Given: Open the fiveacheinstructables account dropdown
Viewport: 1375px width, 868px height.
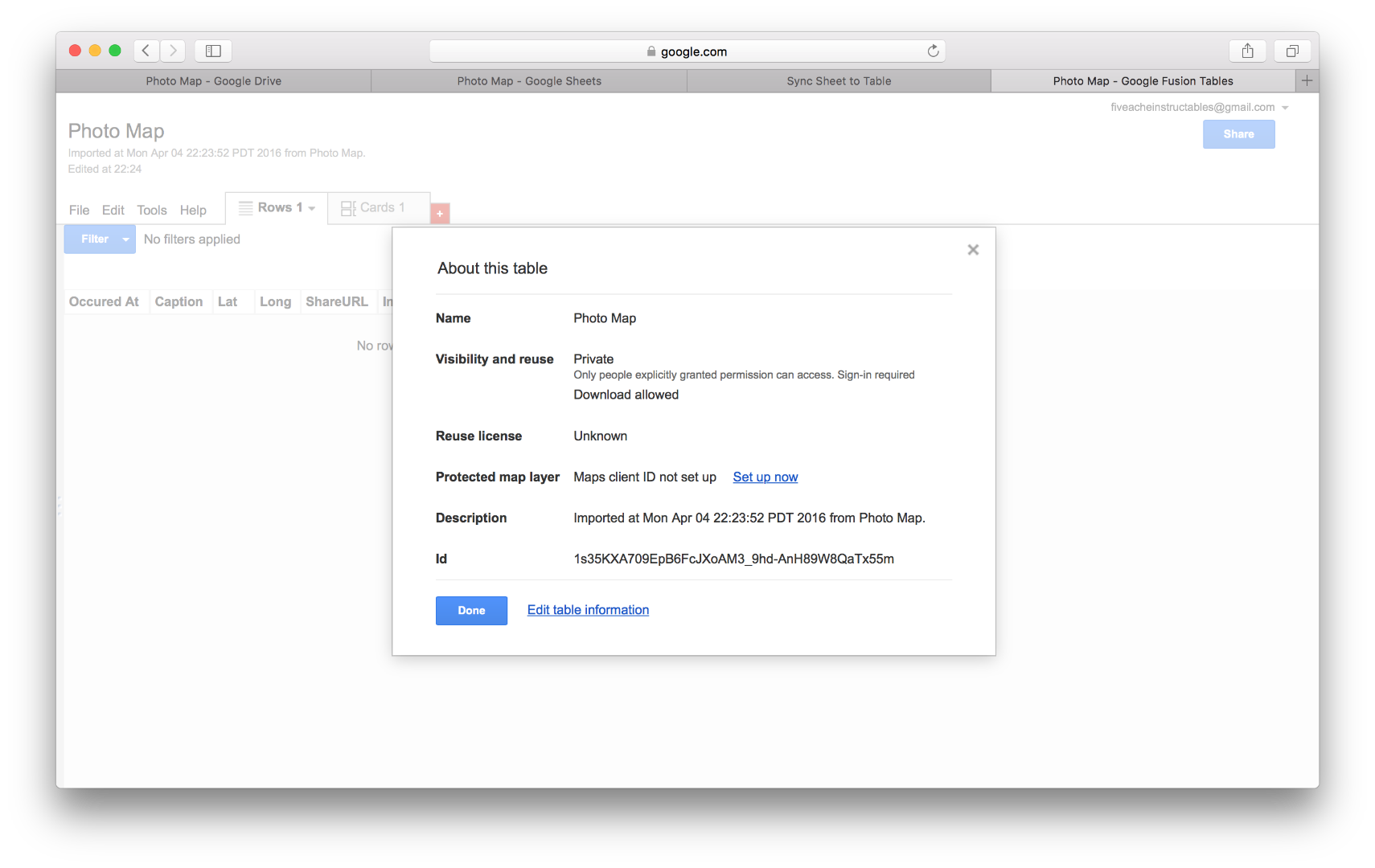Looking at the screenshot, I should tap(1285, 107).
